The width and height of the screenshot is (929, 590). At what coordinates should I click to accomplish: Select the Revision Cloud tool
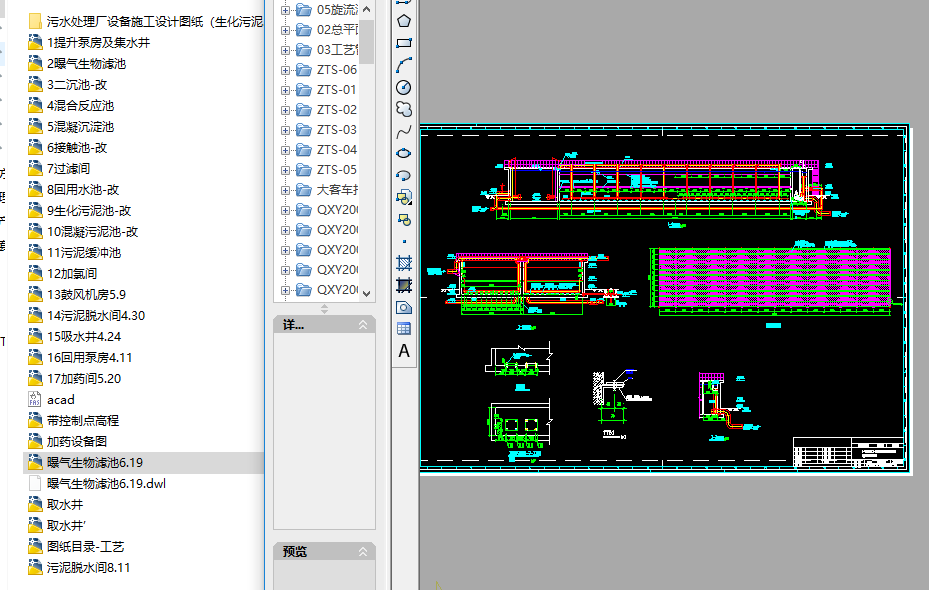point(403,109)
